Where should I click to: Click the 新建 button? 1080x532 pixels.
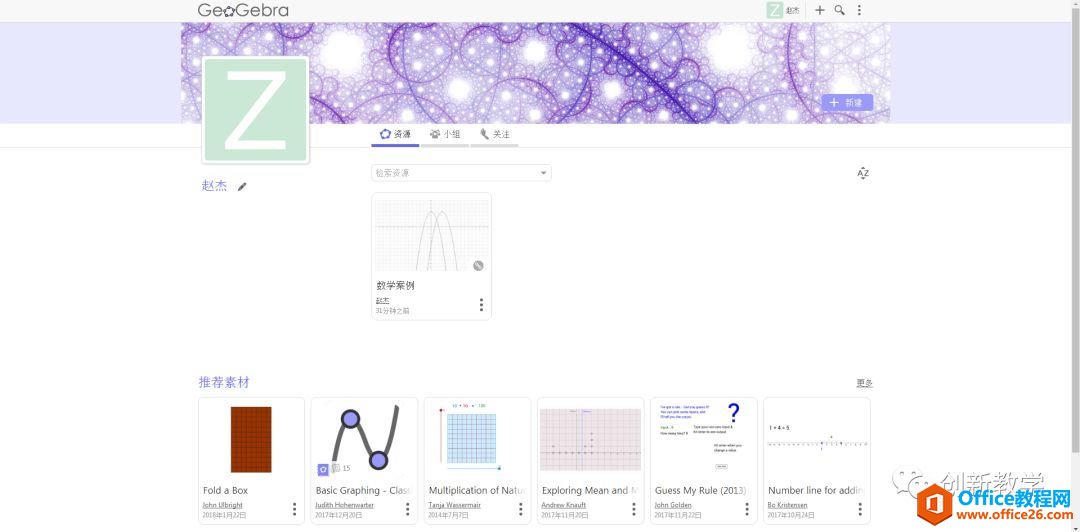[x=846, y=102]
